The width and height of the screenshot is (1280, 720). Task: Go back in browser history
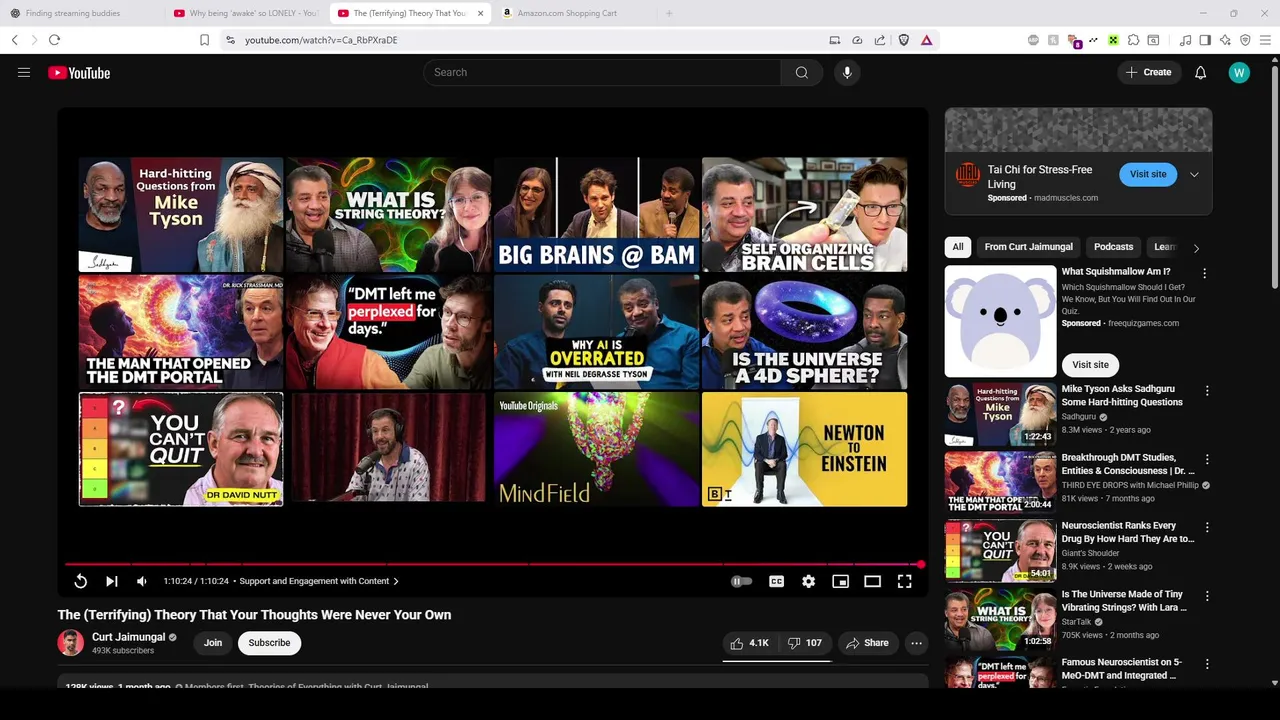click(15, 40)
